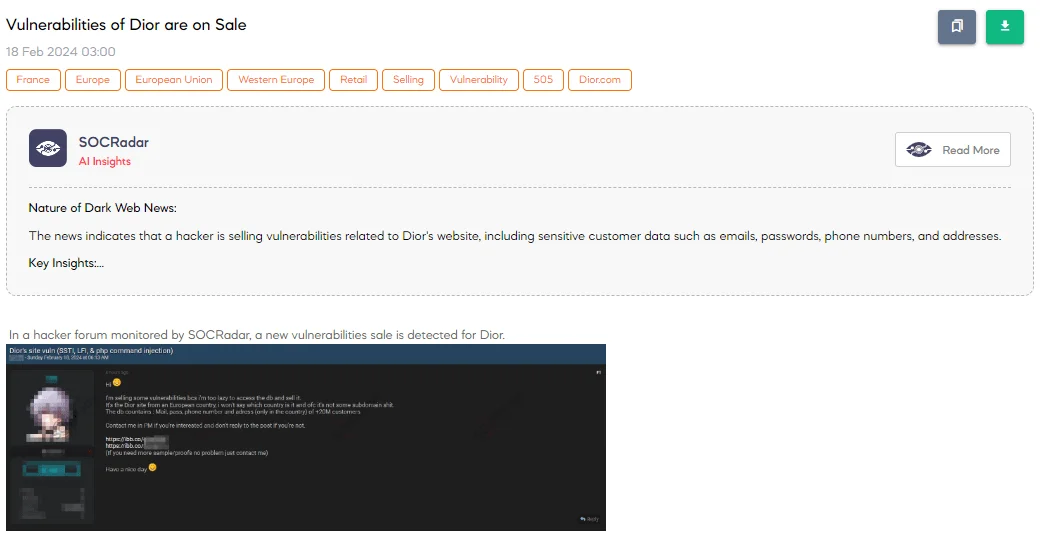The width and height of the screenshot is (1041, 533).
Task: Click the eye icon on Read More
Action: point(919,149)
